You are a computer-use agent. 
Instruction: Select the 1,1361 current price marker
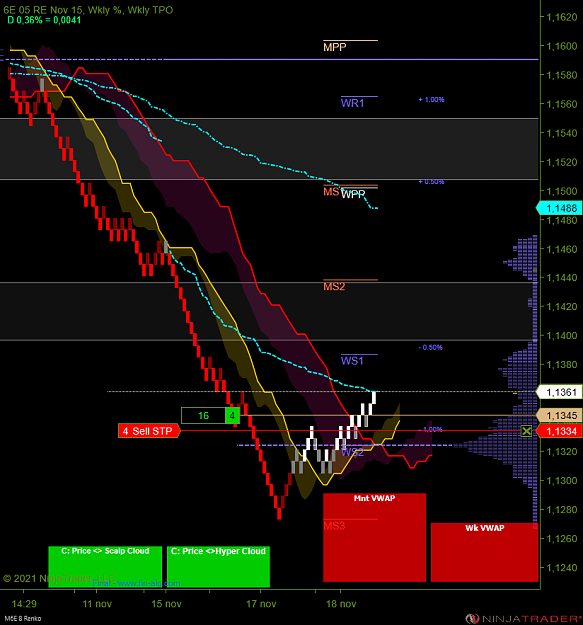(x=559, y=392)
